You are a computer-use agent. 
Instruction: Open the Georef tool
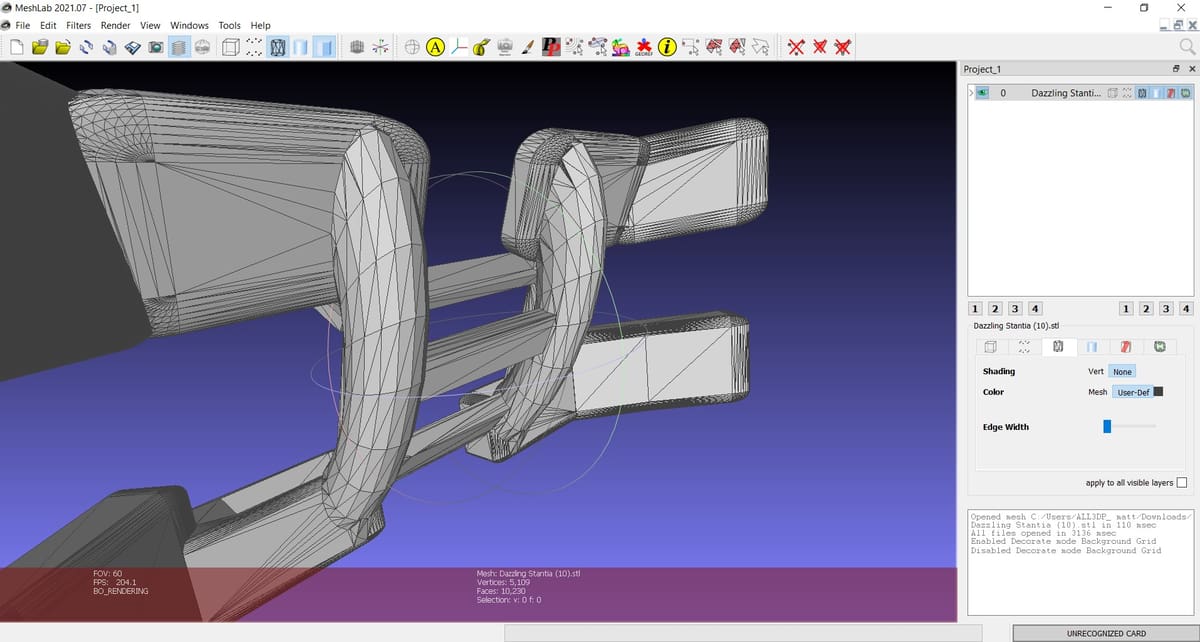click(643, 47)
